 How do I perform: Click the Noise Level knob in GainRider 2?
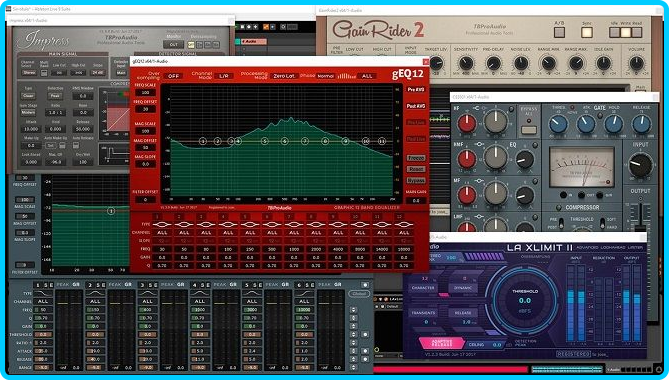click(x=521, y=64)
